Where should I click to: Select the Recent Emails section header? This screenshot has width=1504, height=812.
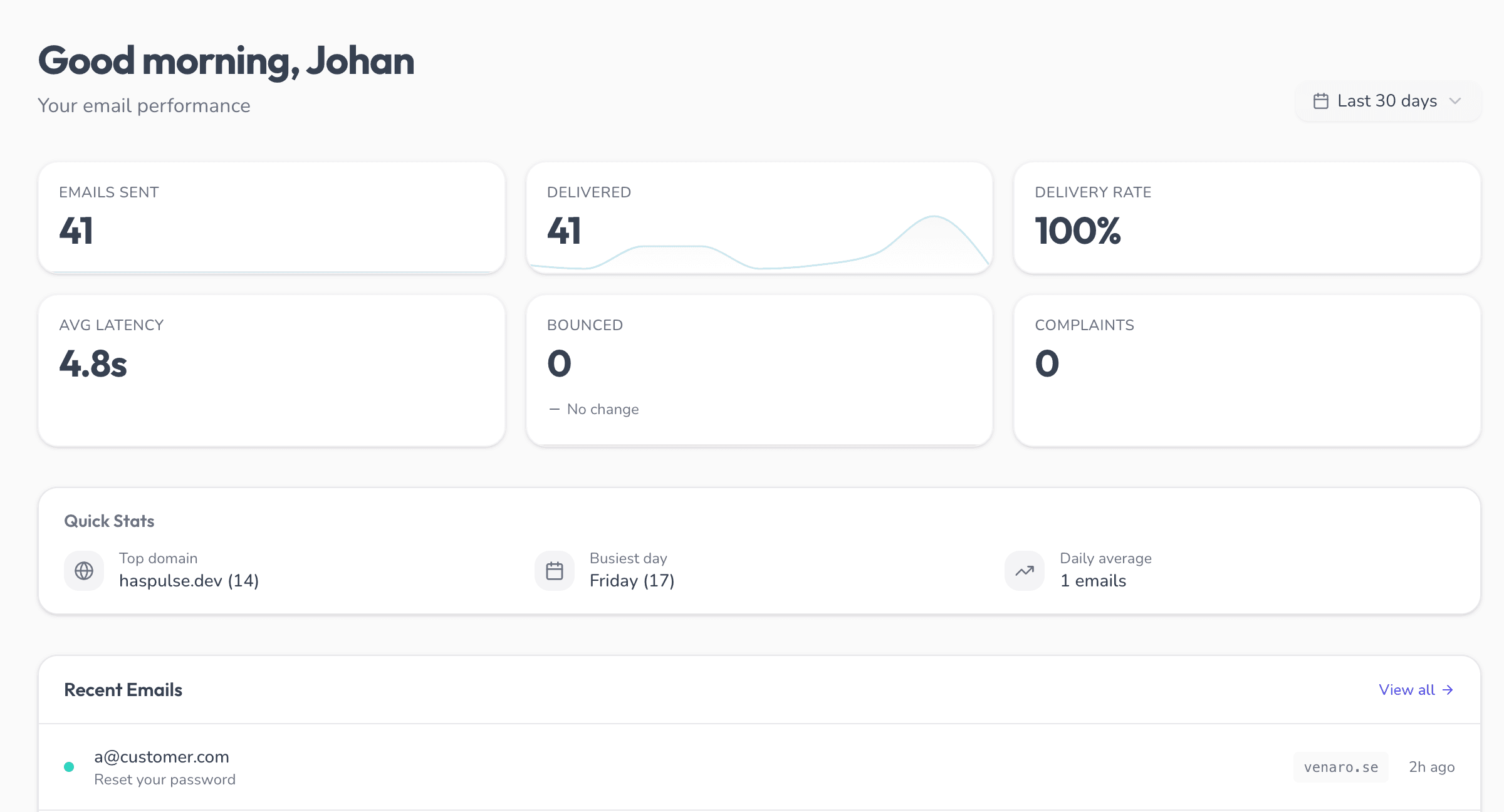[x=123, y=690]
